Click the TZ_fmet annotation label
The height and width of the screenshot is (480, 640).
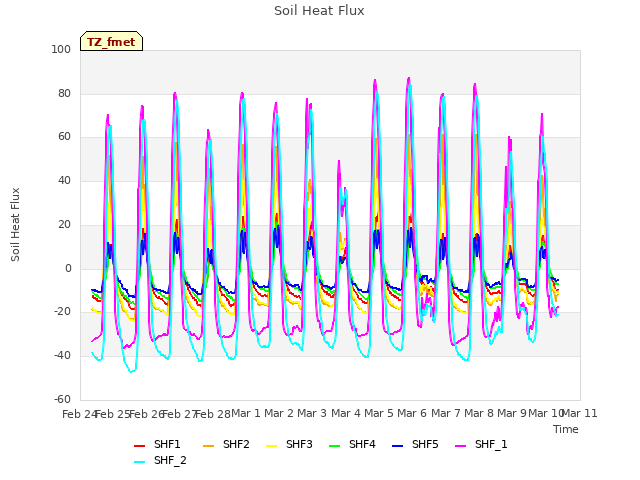pos(111,42)
